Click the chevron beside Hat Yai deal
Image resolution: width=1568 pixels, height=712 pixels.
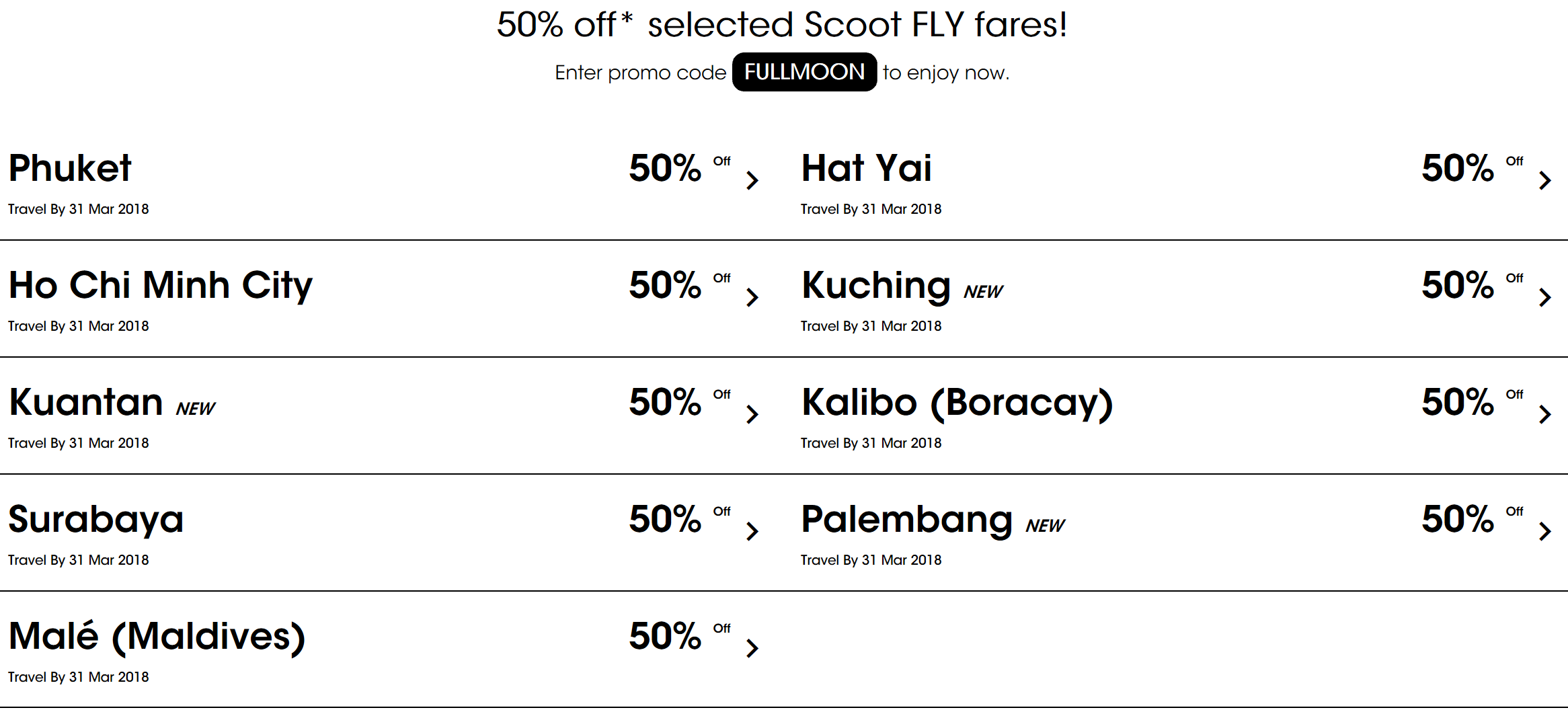(1545, 180)
